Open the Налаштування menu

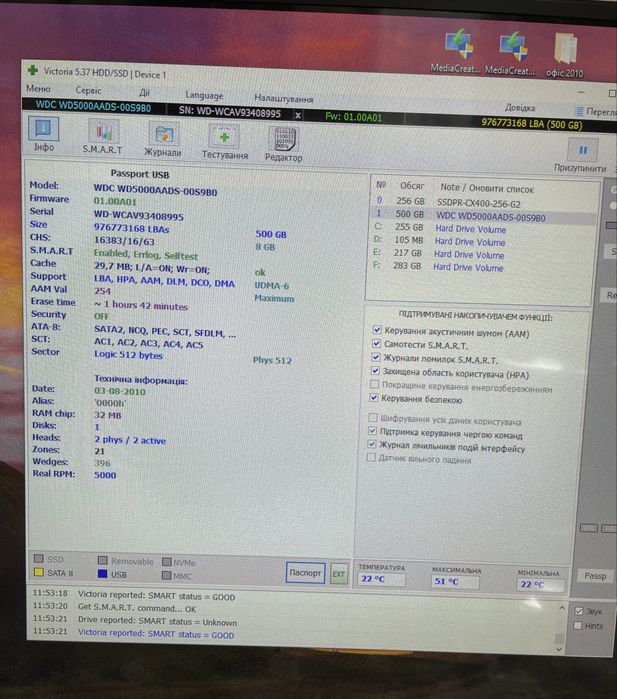point(284,98)
